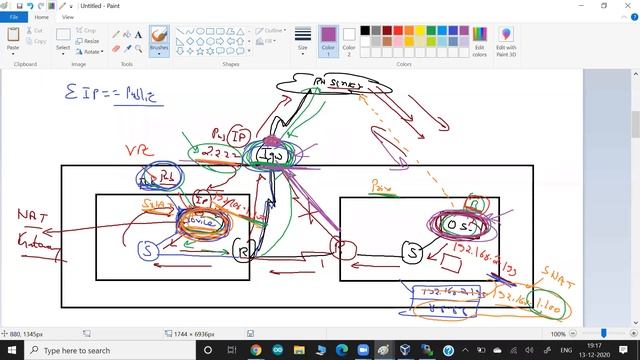Select the Eraser tool
640x360 pixels.
click(x=116, y=49)
